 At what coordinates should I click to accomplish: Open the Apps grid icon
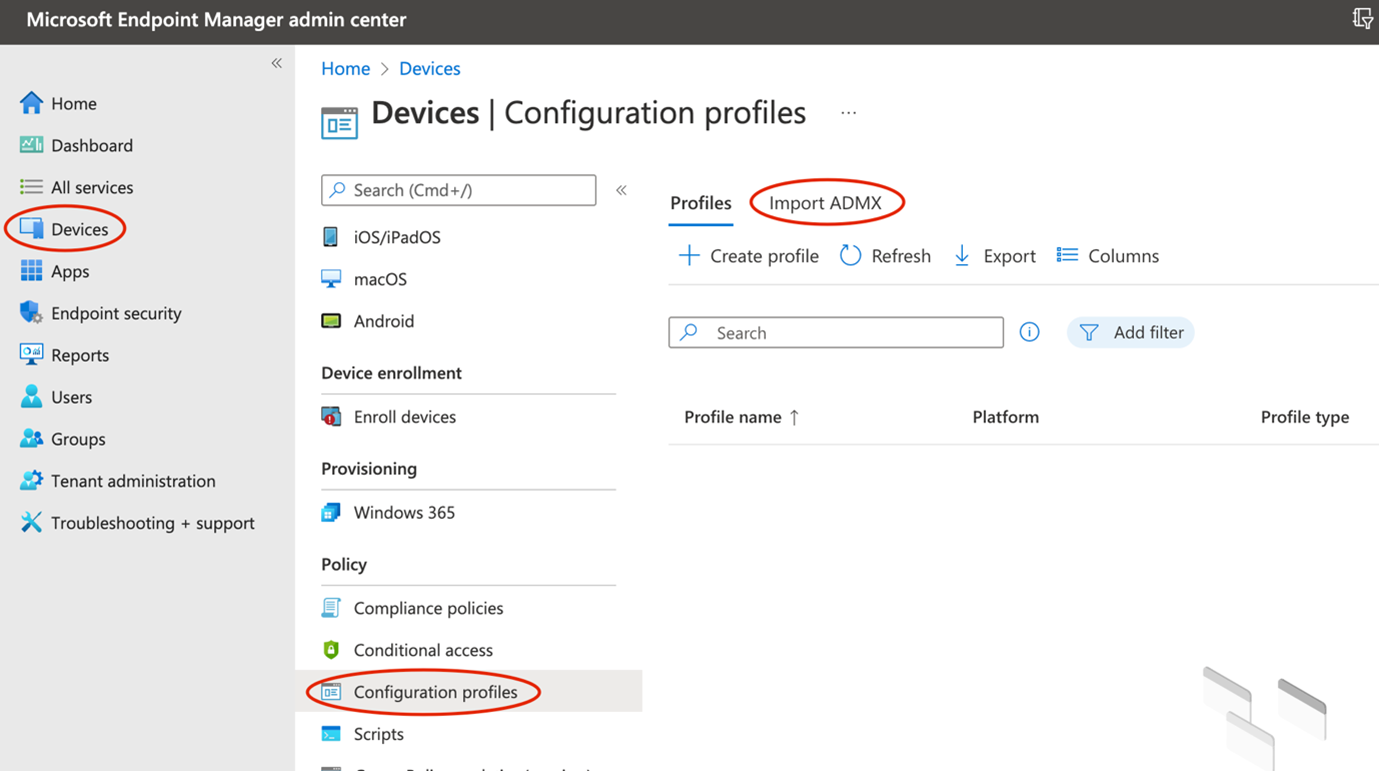pos(31,271)
